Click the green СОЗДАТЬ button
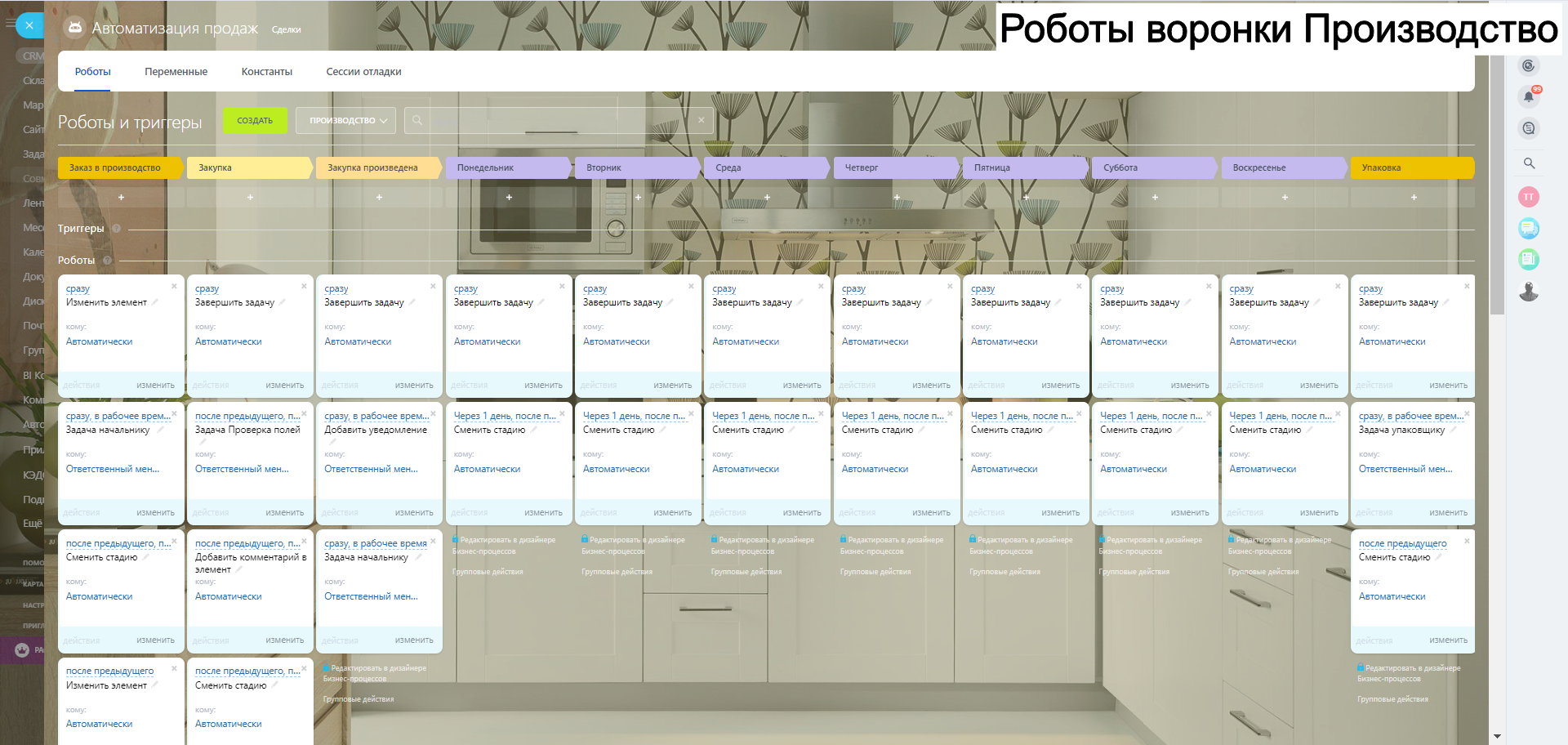The width and height of the screenshot is (1568, 745). 255,121
